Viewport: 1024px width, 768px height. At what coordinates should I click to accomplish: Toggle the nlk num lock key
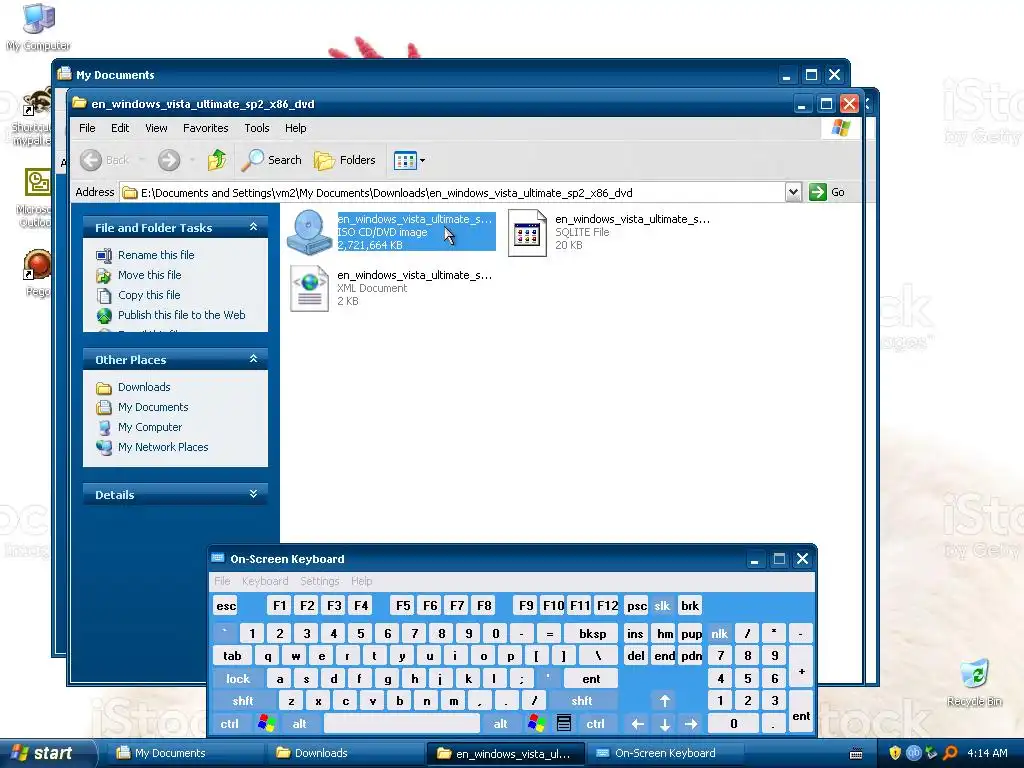pyautogui.click(x=719, y=634)
